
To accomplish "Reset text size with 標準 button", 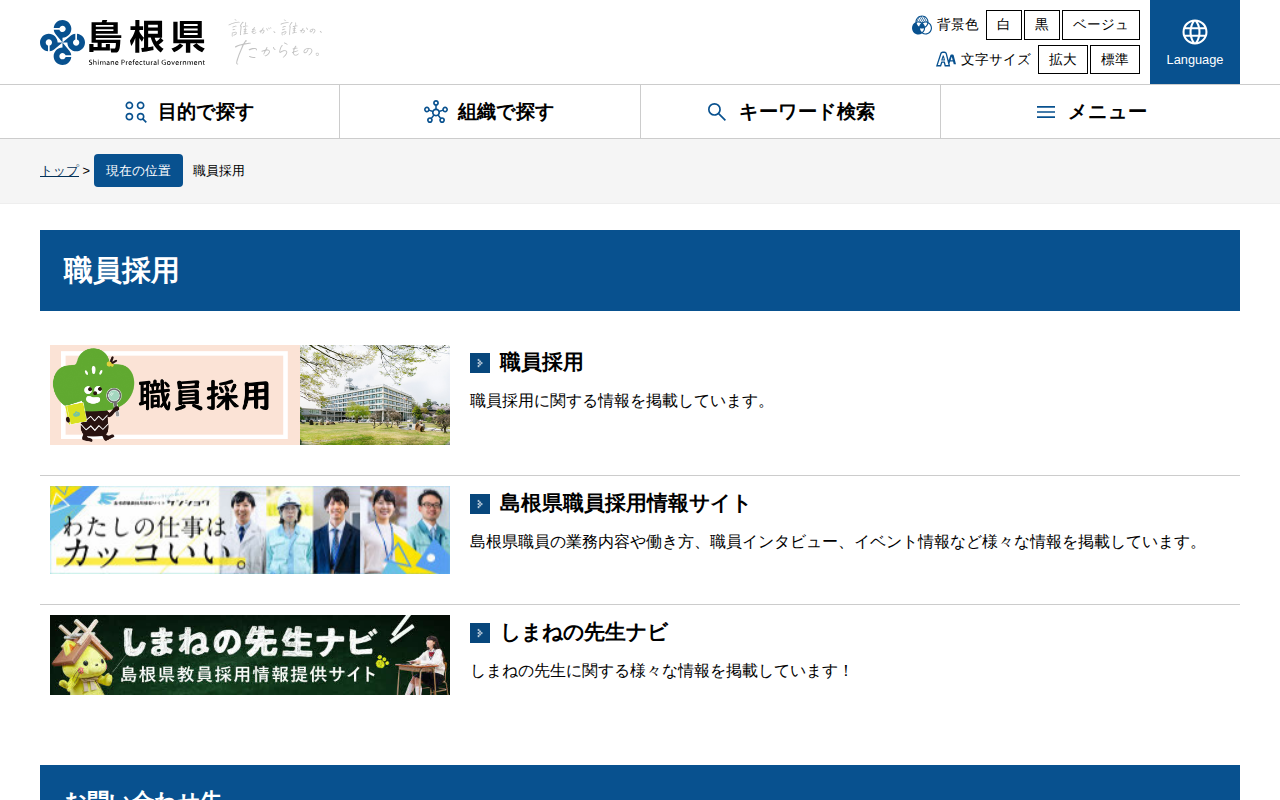I will (1114, 60).
